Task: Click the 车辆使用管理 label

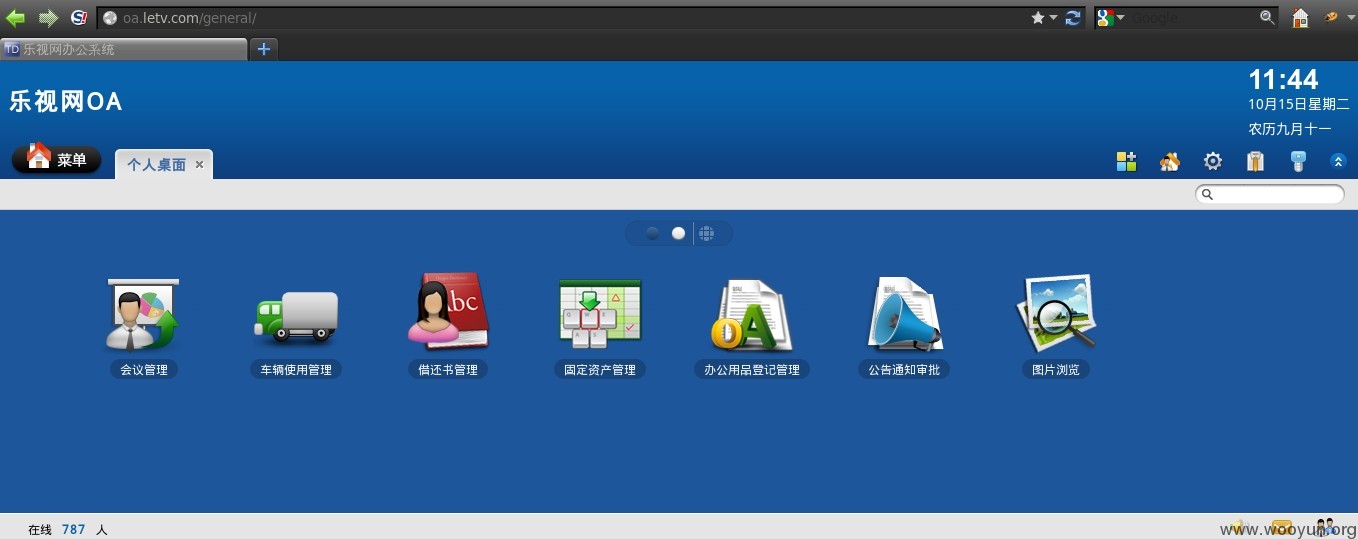Action: [x=296, y=370]
